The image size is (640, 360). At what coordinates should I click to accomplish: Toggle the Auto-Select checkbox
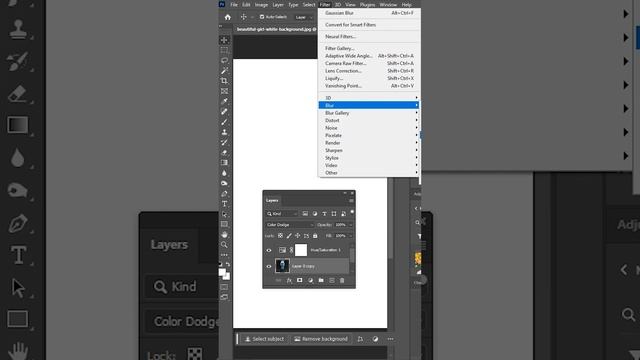(262, 17)
